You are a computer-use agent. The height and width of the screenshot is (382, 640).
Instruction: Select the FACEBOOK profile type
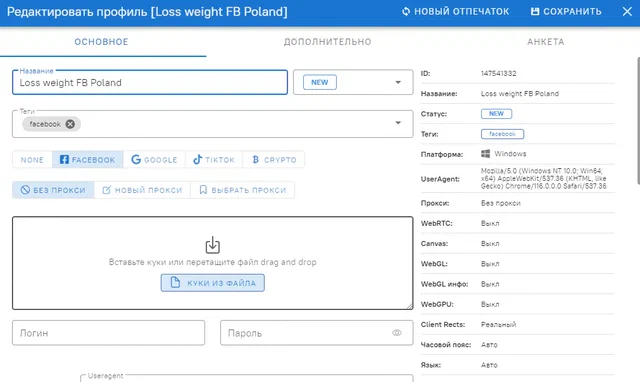[88, 160]
